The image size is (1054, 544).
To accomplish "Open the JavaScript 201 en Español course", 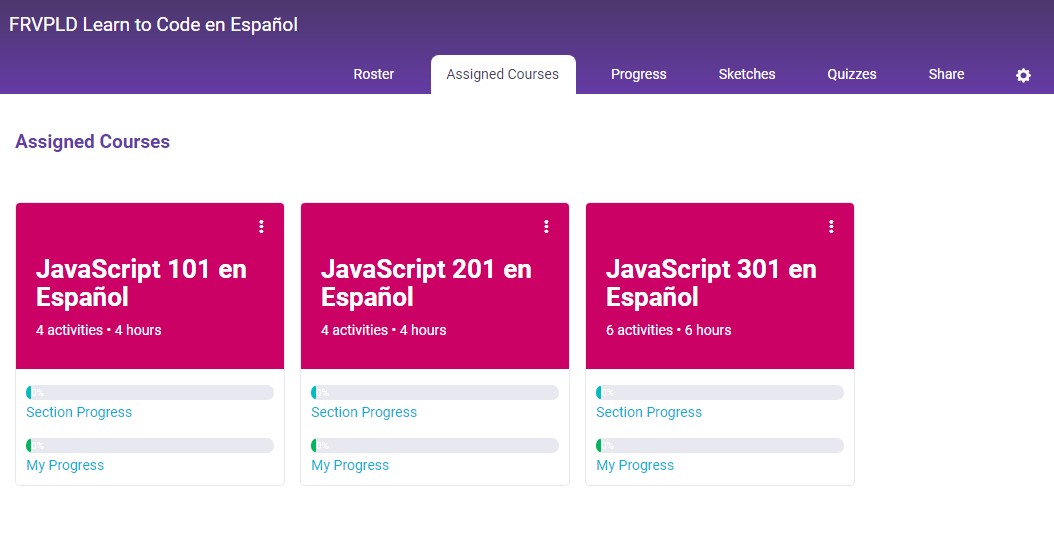I will (426, 283).
